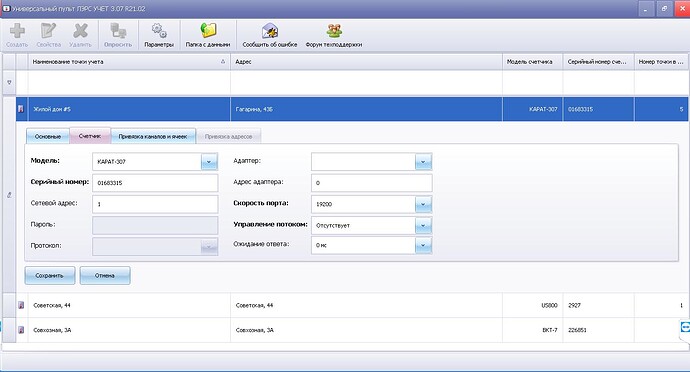Expand Ожидание ответа dropdown arrow
This screenshot has height=372, width=690.
[423, 245]
